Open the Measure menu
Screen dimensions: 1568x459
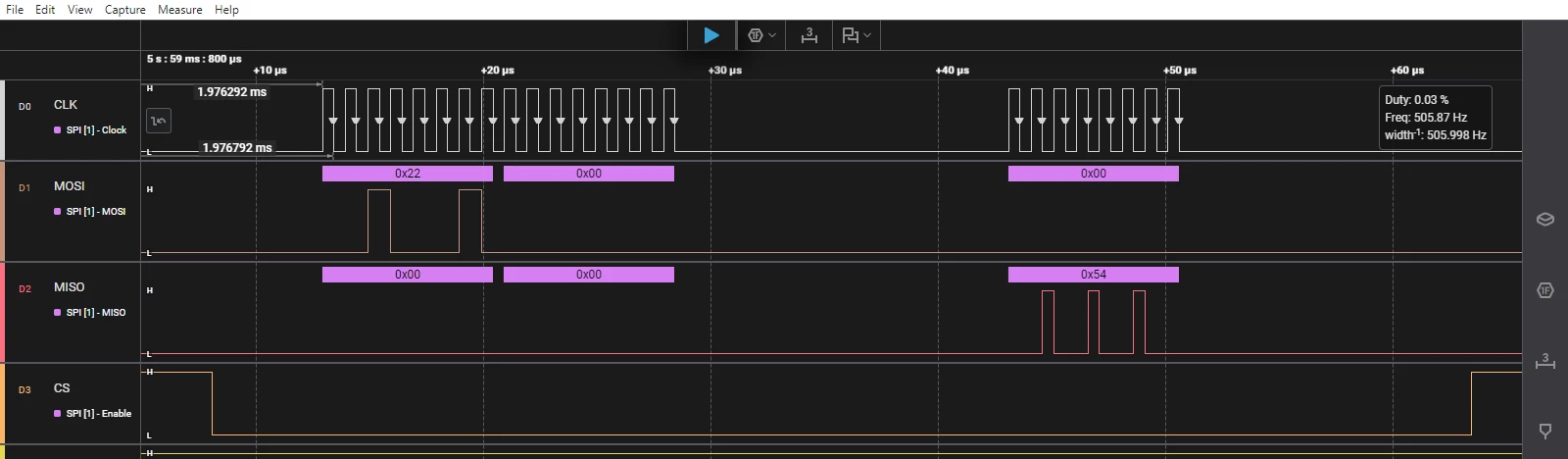click(x=180, y=10)
